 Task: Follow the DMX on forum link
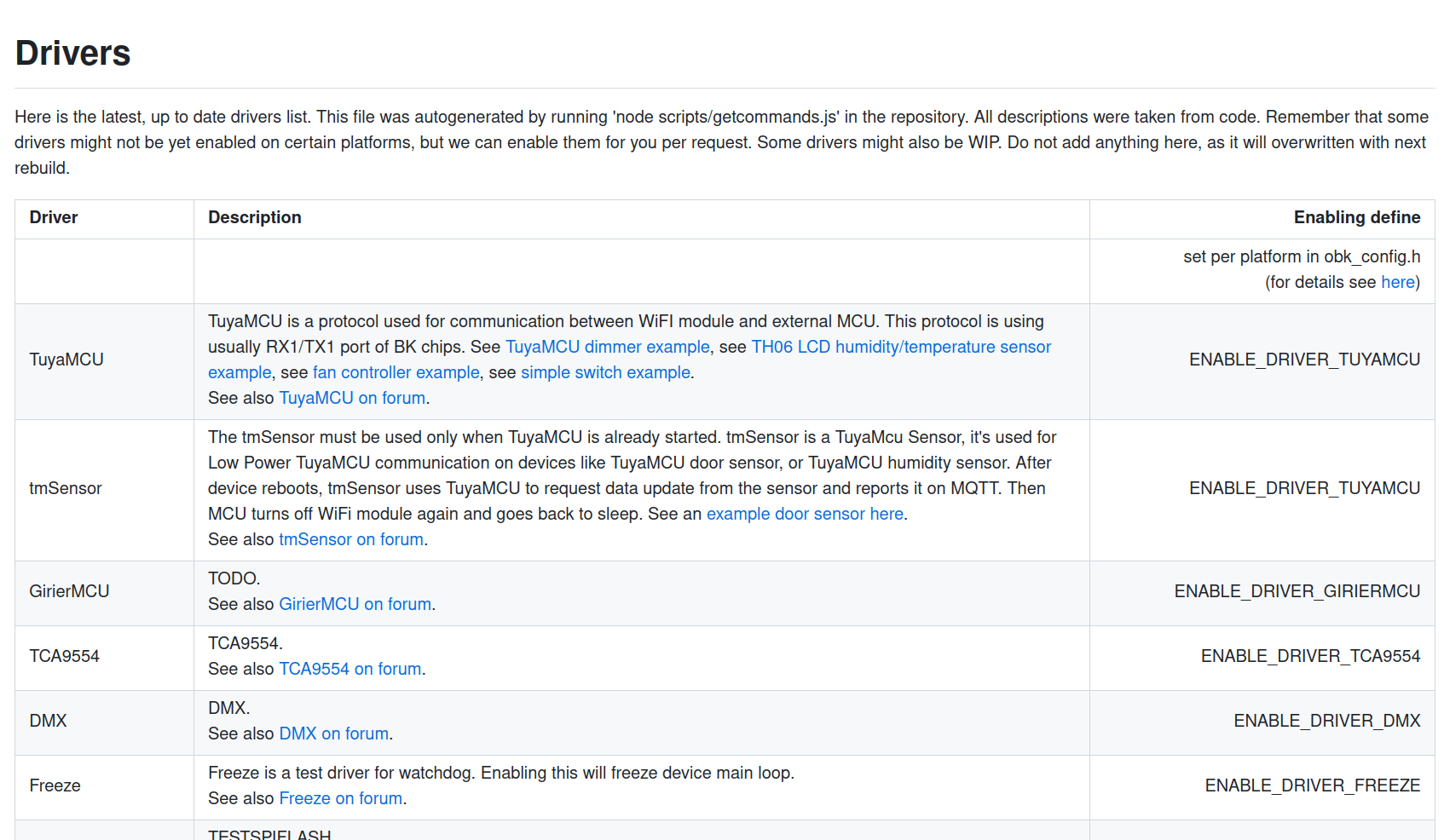[333, 734]
